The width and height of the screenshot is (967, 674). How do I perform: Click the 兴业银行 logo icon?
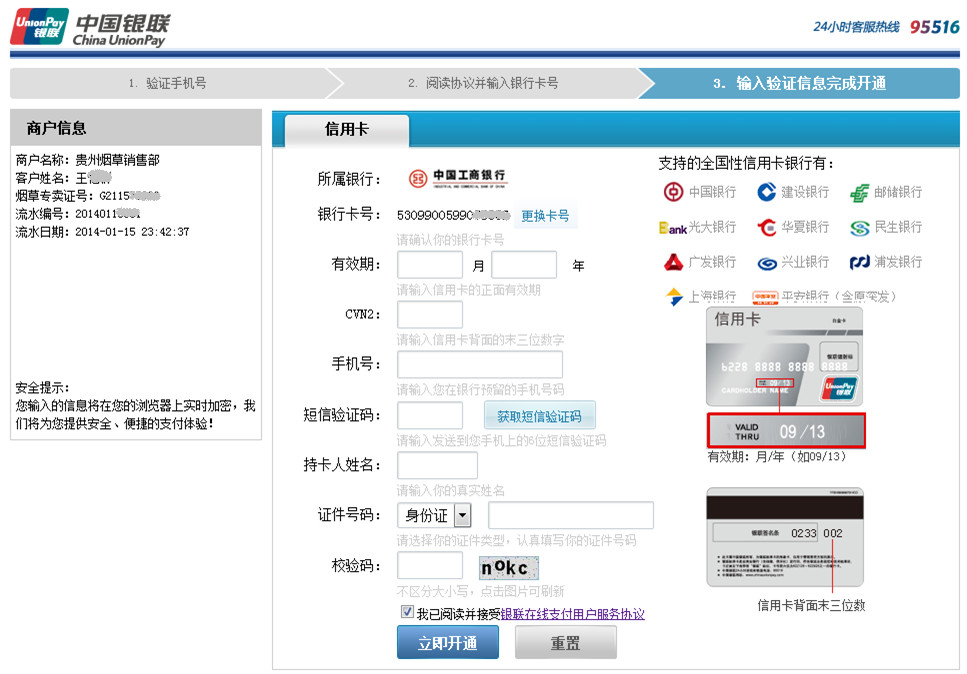click(767, 263)
